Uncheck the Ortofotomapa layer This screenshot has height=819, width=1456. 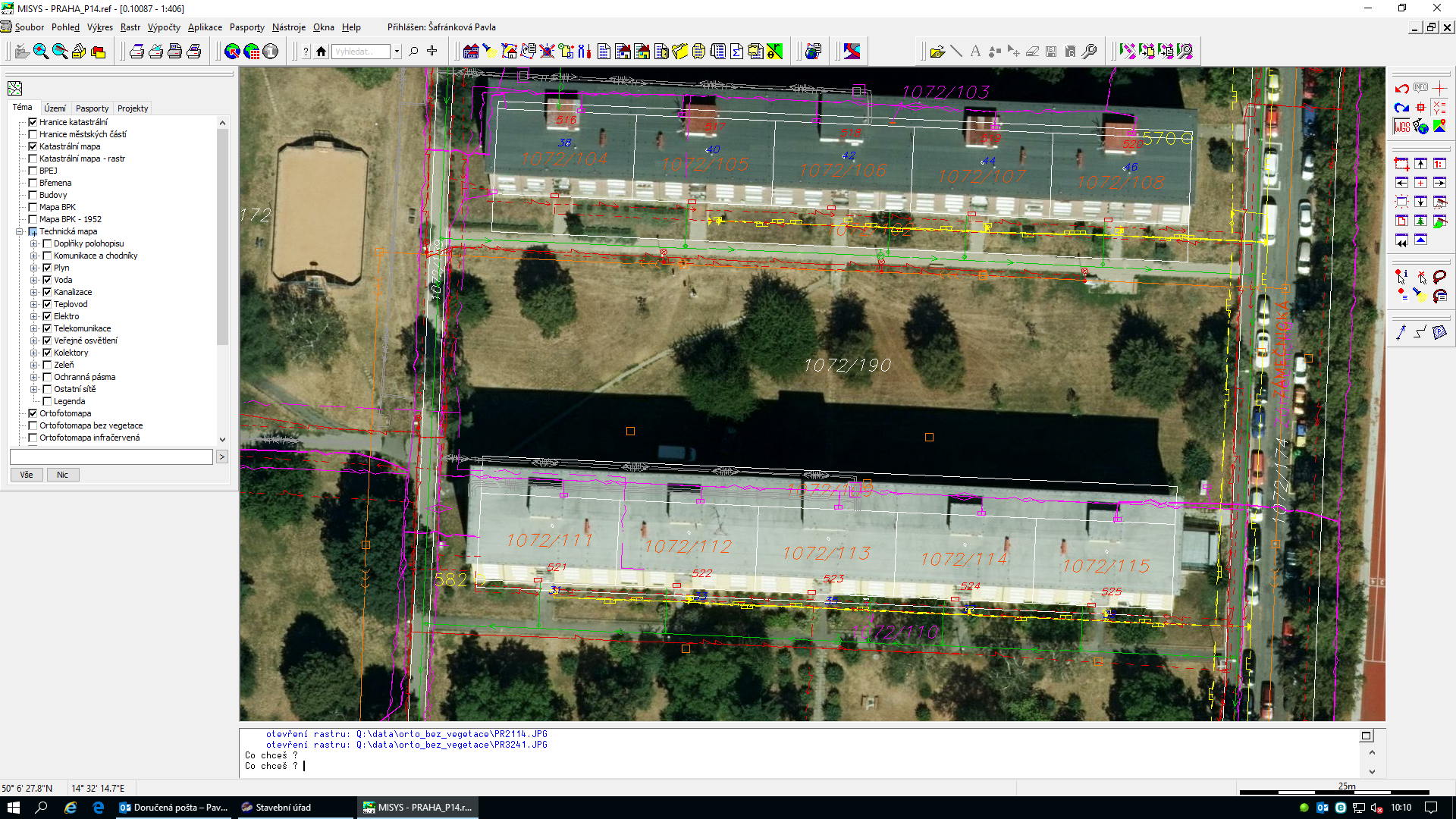[33, 413]
